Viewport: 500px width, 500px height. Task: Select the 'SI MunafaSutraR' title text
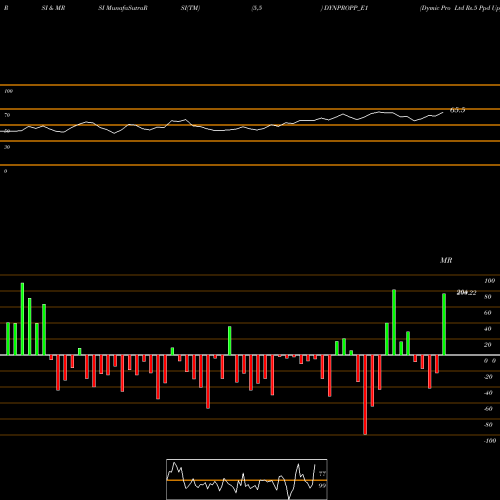point(123,8)
